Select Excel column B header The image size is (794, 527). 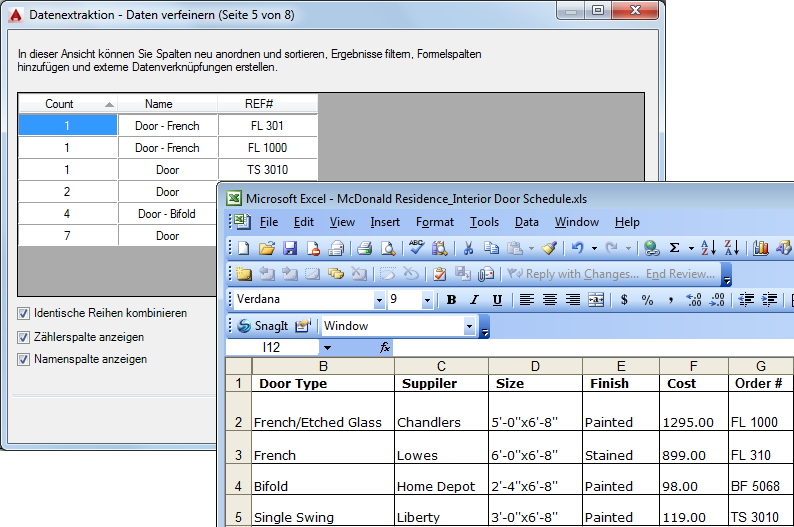click(x=323, y=366)
